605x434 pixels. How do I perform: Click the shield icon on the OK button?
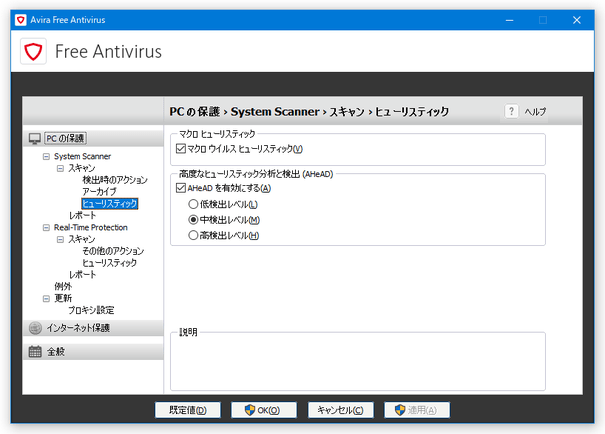click(250, 410)
